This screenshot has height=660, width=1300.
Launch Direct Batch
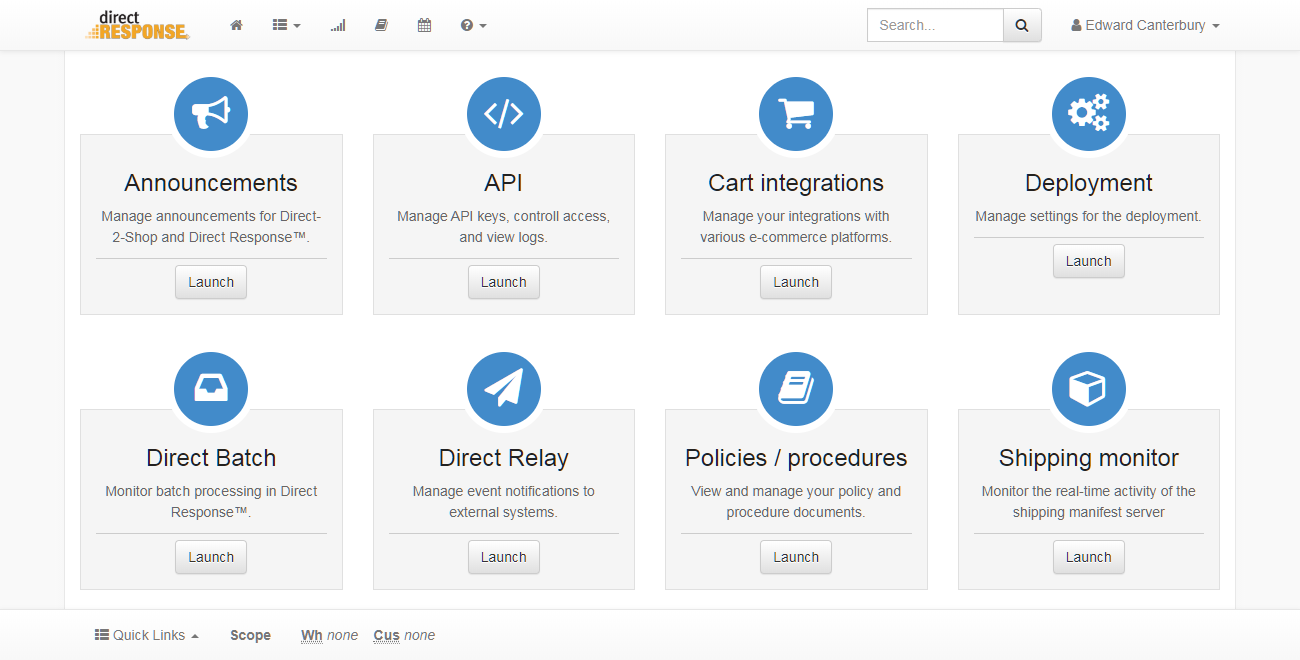coord(211,557)
